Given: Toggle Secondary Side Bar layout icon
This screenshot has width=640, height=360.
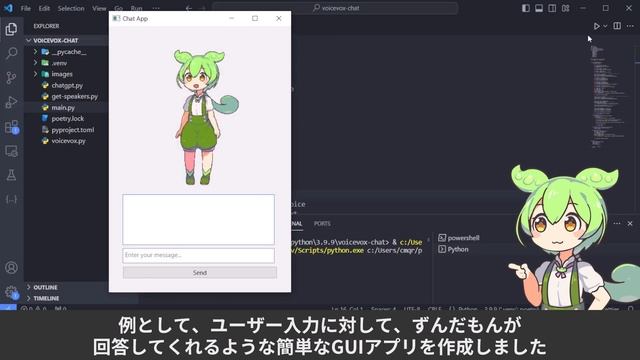Looking at the screenshot, I should click(552, 8).
